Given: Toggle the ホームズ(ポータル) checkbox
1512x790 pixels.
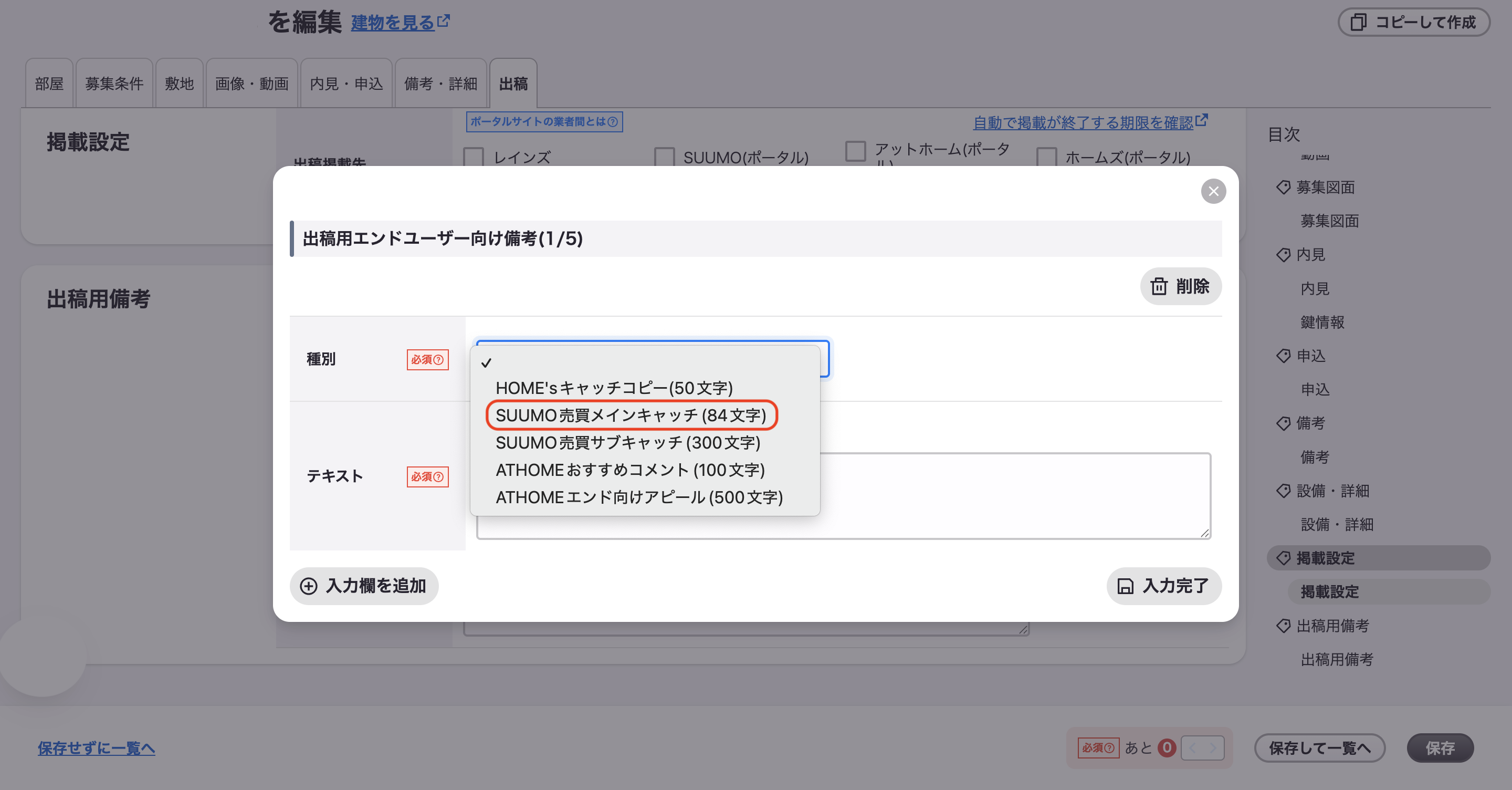Looking at the screenshot, I should 1046,157.
